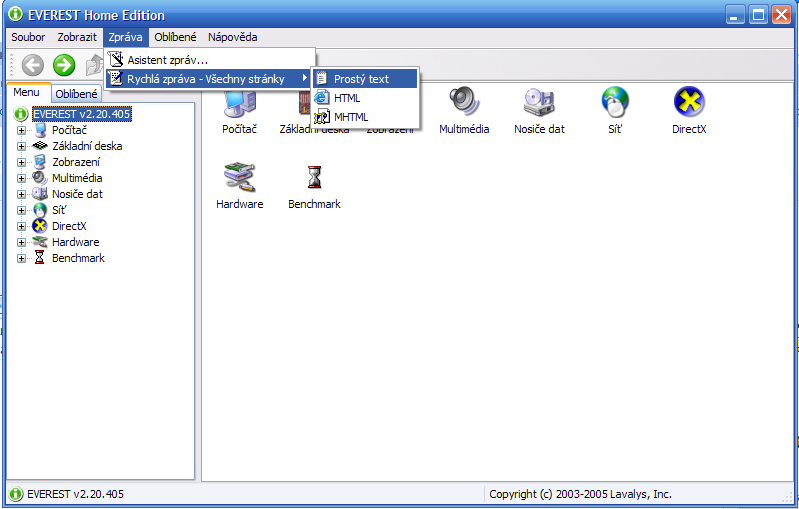799x509 pixels.
Task: Expand the DirectX tree node
Action: click(x=21, y=226)
